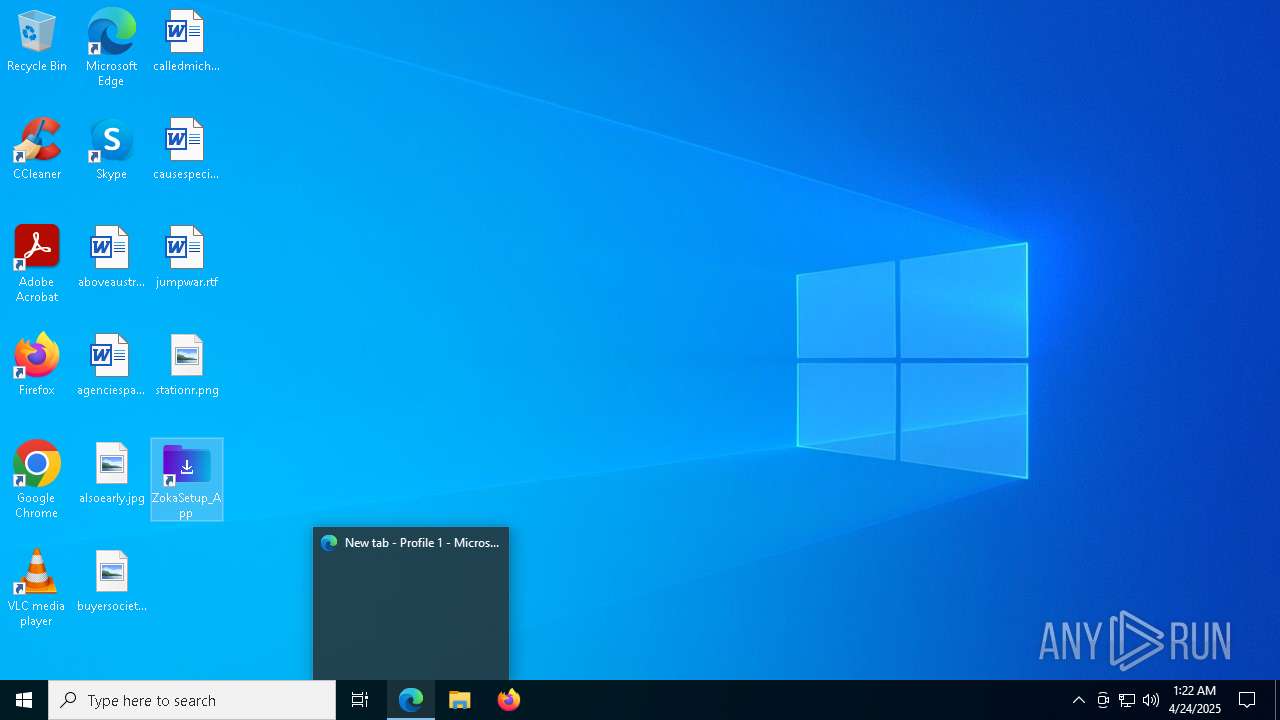Select the Google Chrome desktop shortcut
Viewport: 1280px width, 720px height.
click(x=37, y=480)
